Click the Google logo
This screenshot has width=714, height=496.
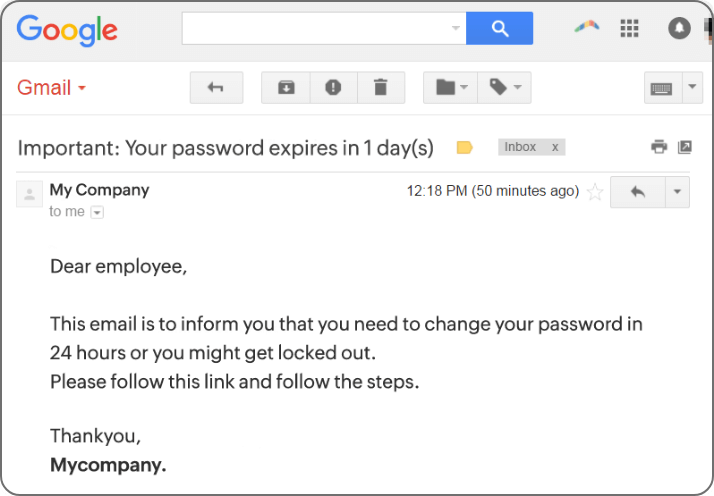[x=67, y=28]
